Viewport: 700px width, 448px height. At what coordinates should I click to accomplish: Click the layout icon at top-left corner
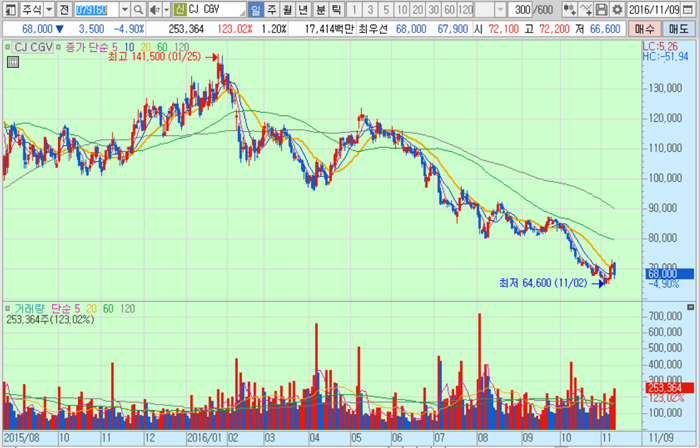pyautogui.click(x=10, y=9)
